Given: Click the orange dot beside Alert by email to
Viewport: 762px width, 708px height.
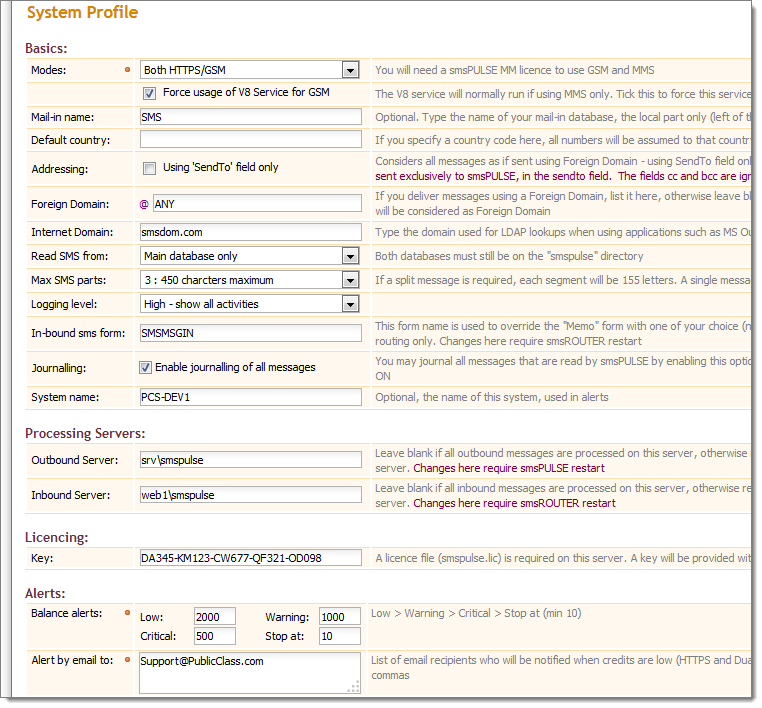Looking at the screenshot, I should [128, 659].
